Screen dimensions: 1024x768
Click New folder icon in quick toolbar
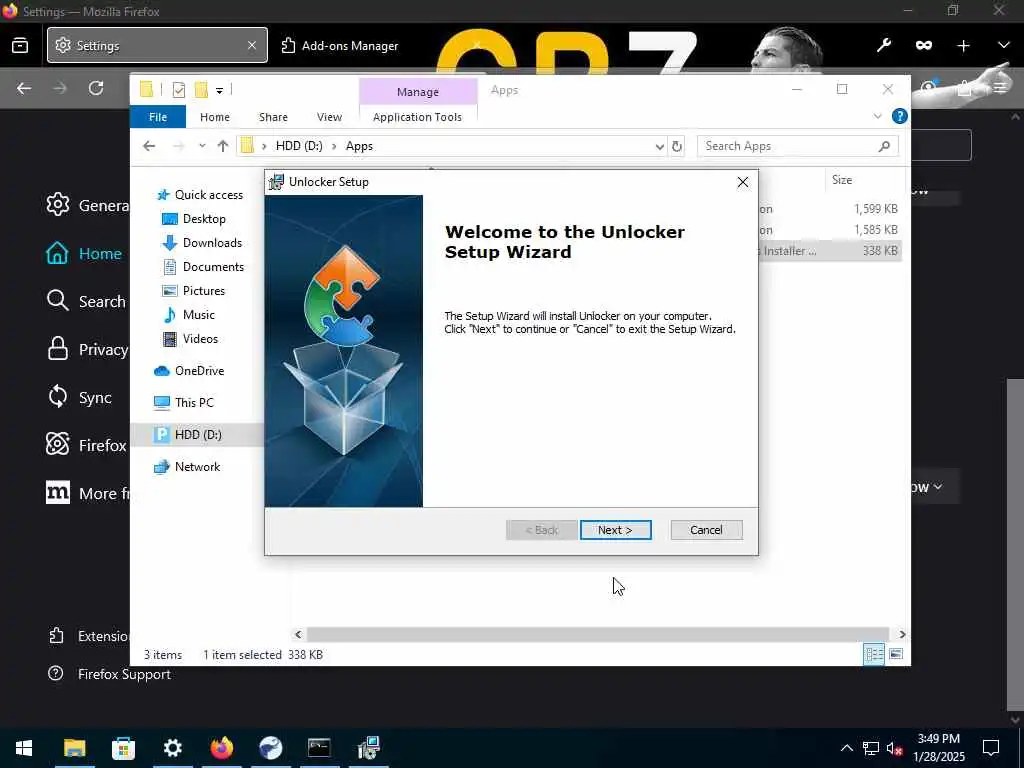[201, 90]
